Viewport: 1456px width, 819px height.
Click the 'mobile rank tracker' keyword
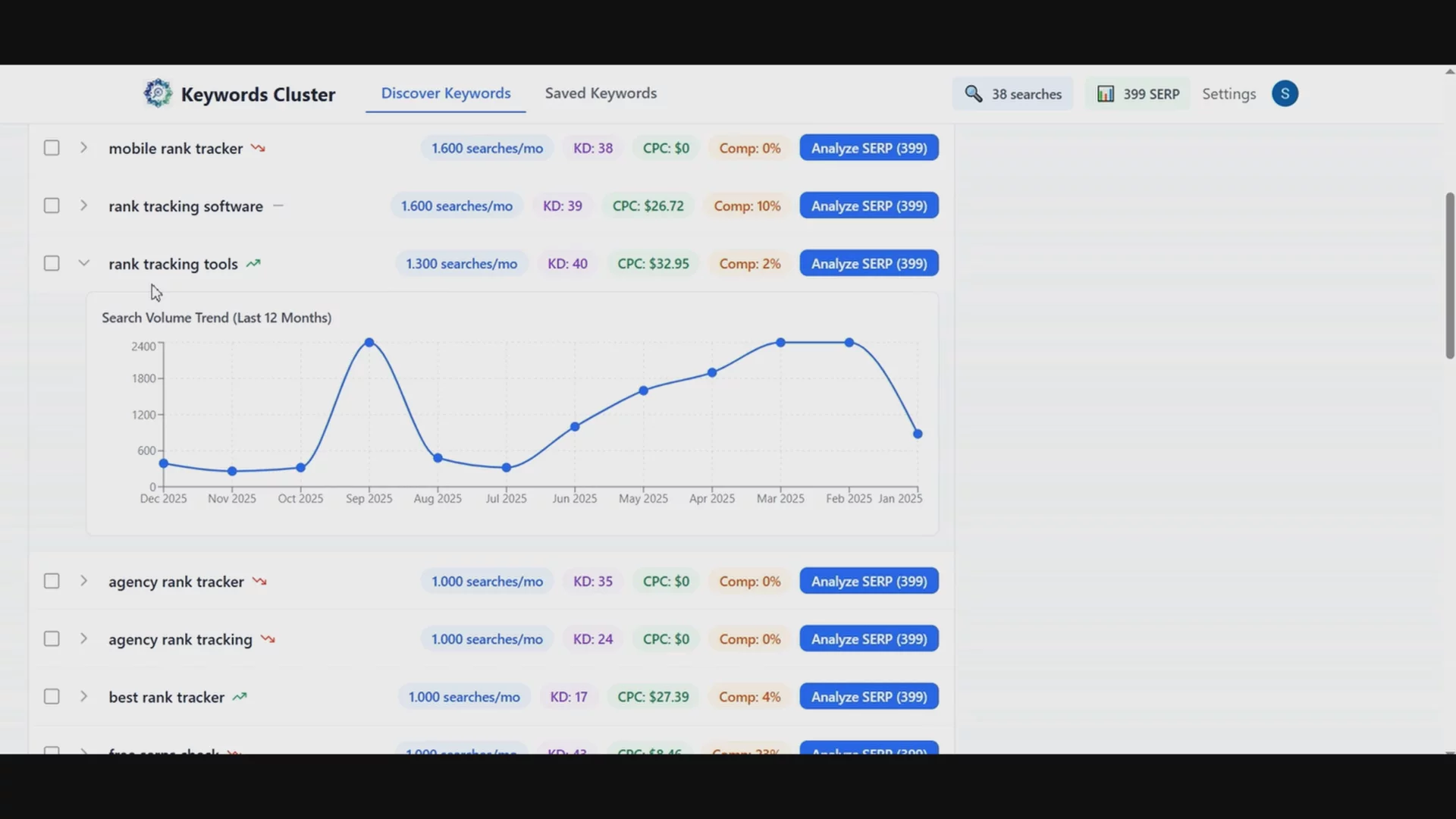175,148
